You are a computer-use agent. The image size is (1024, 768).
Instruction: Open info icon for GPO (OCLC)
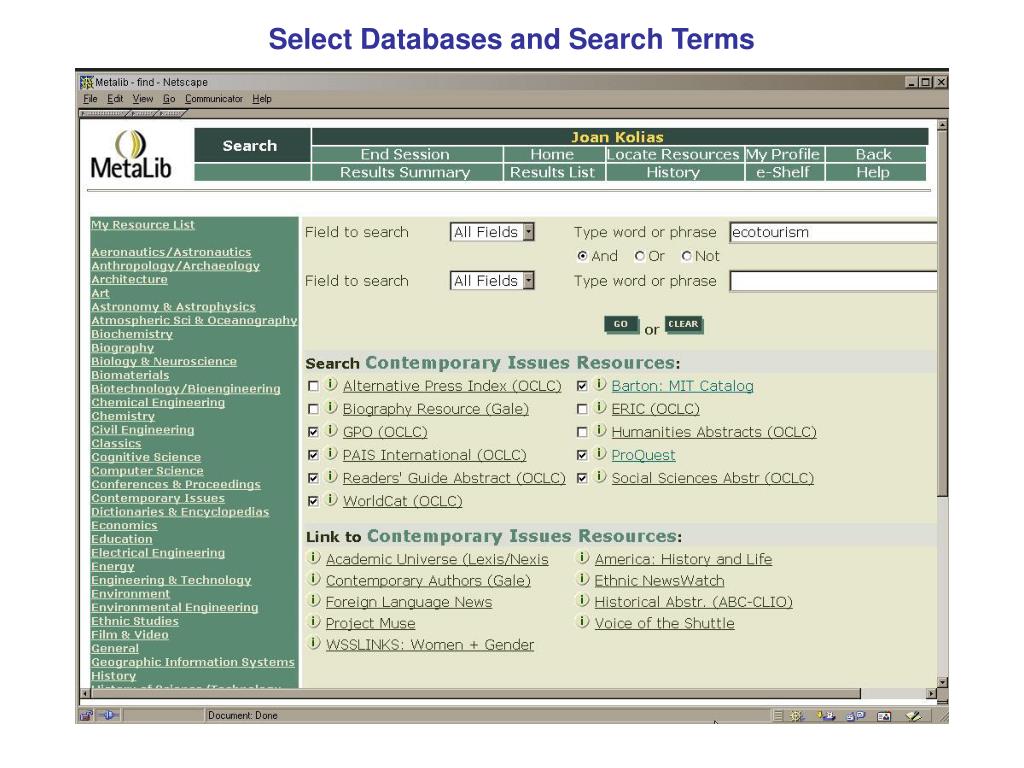[332, 430]
